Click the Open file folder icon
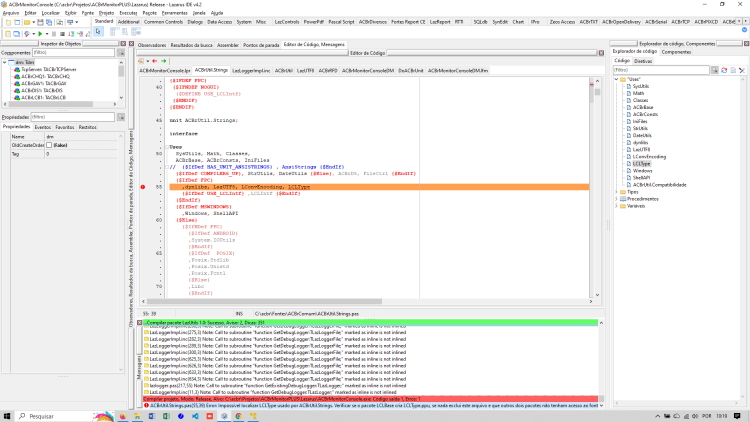 click(x=27, y=22)
